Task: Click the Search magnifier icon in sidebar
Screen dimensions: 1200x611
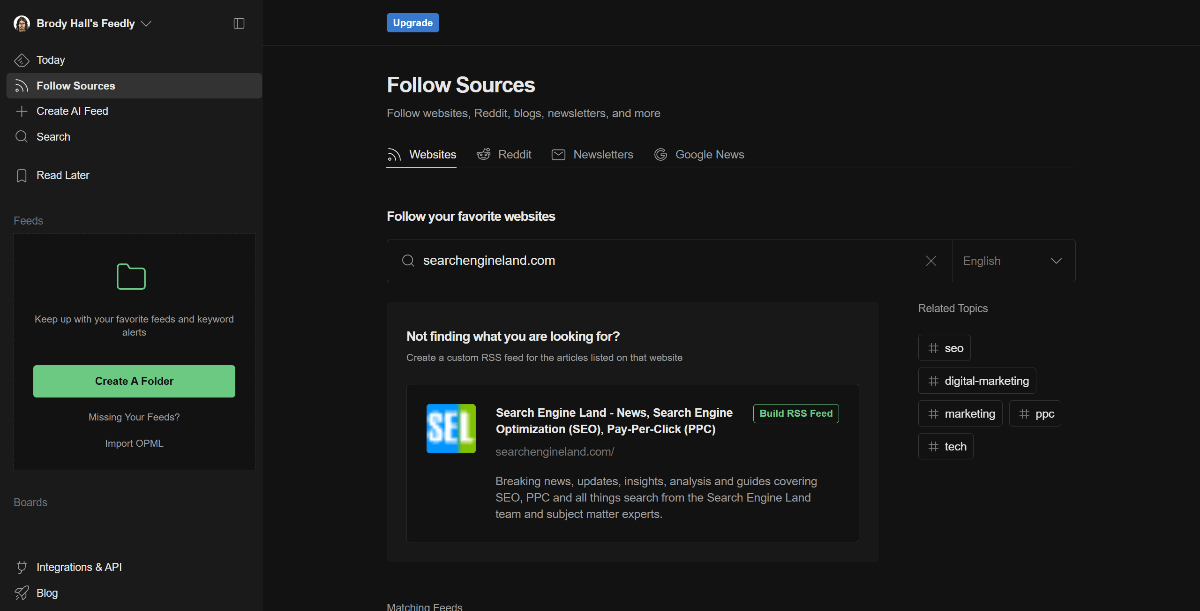Action: (22, 137)
